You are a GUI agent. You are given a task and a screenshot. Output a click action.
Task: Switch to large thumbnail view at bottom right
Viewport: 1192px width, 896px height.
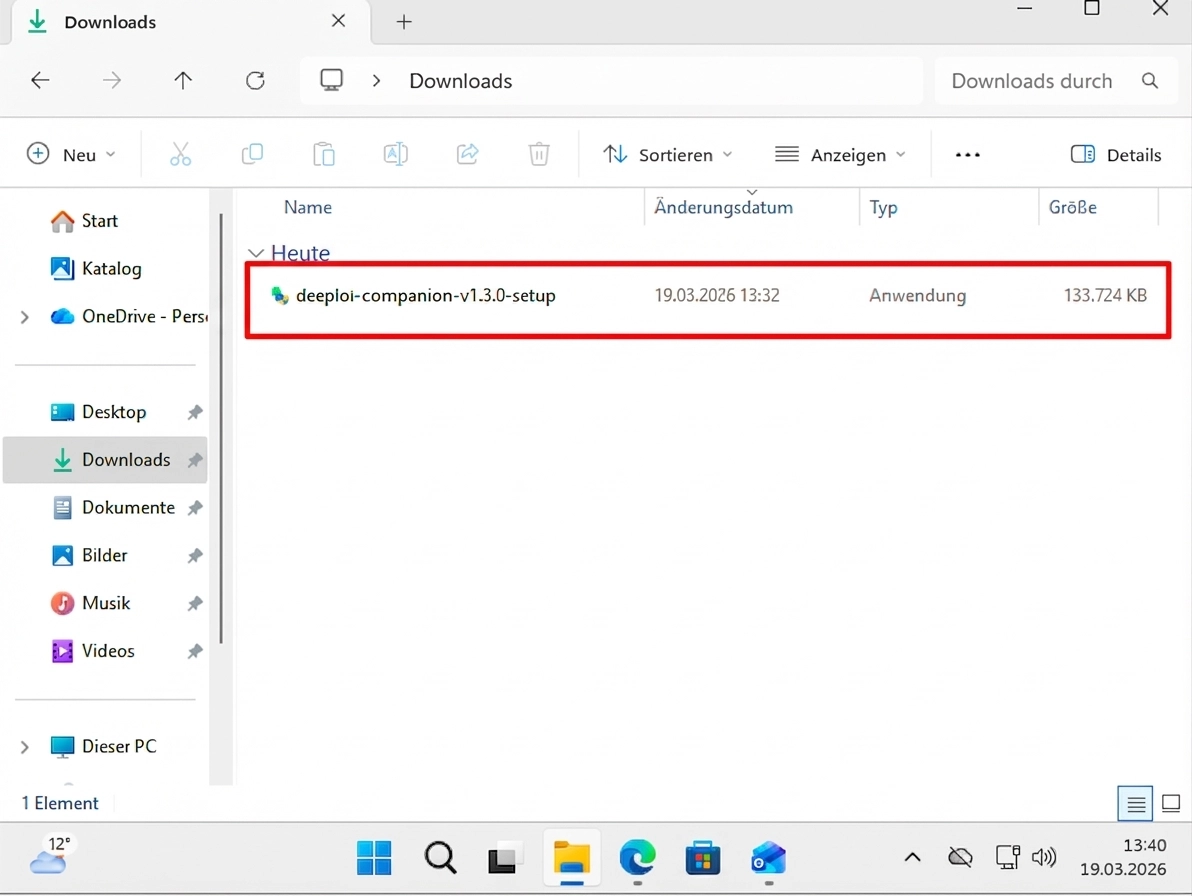pyautogui.click(x=1170, y=803)
